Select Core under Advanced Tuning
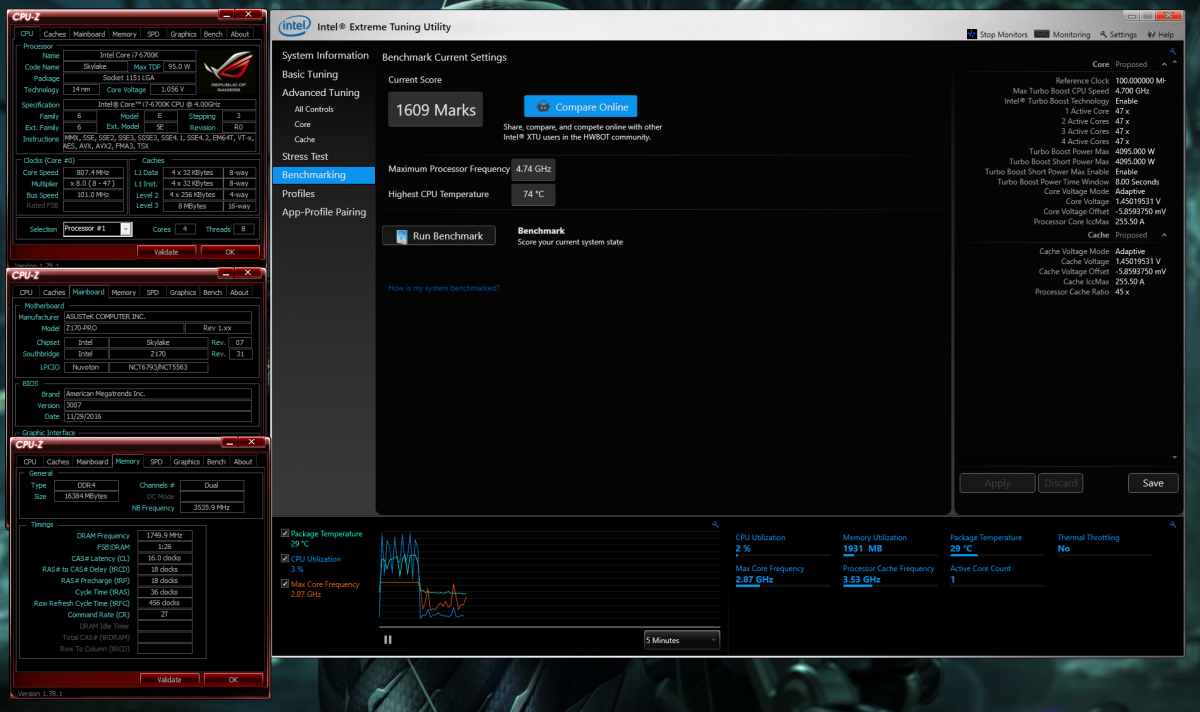 tap(302, 124)
